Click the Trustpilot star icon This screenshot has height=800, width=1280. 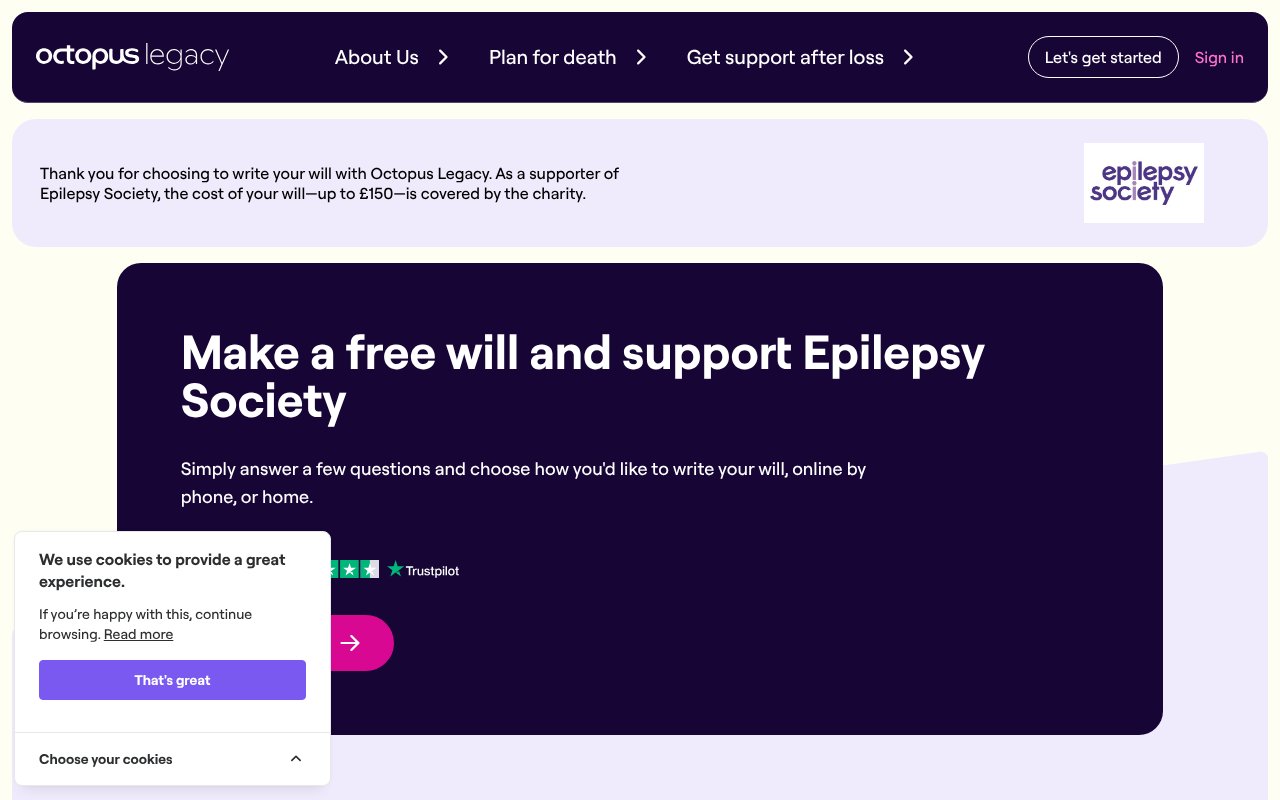395,569
